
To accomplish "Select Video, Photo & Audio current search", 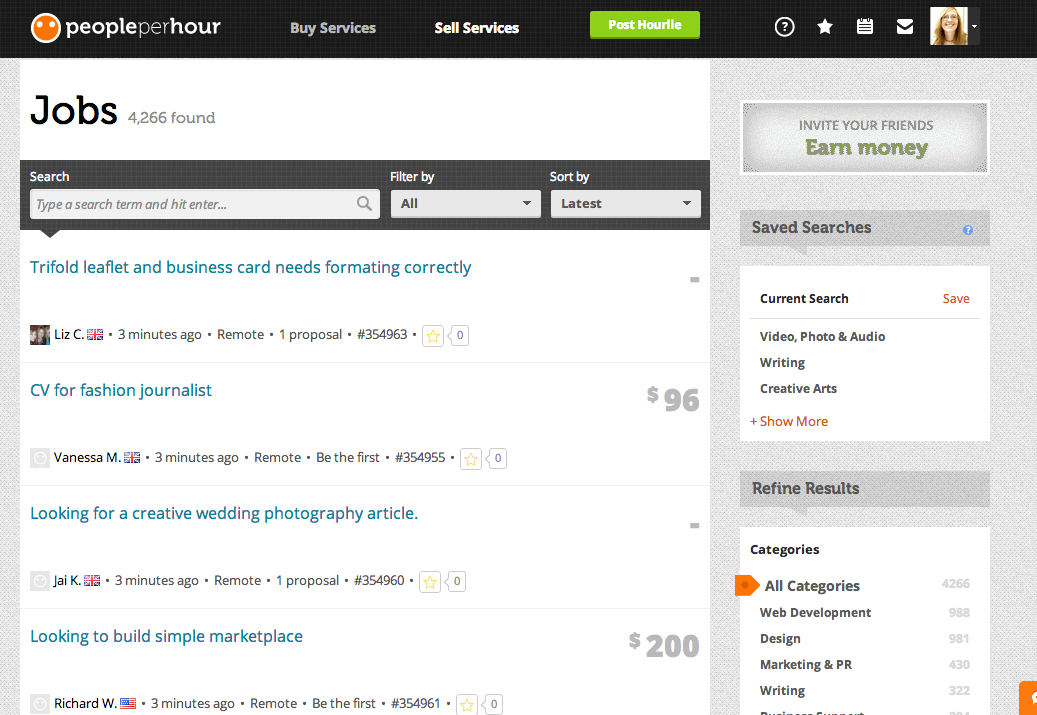I will tap(823, 336).
